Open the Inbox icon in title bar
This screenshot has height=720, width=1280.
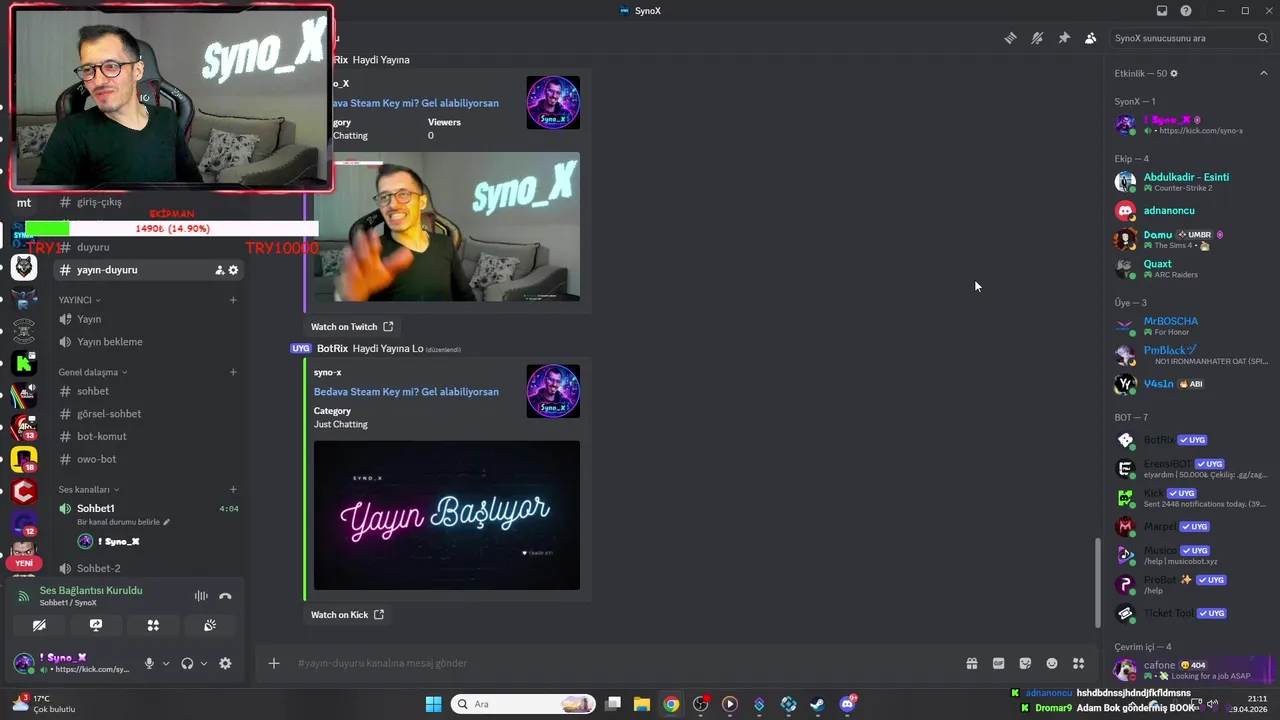click(x=1161, y=11)
